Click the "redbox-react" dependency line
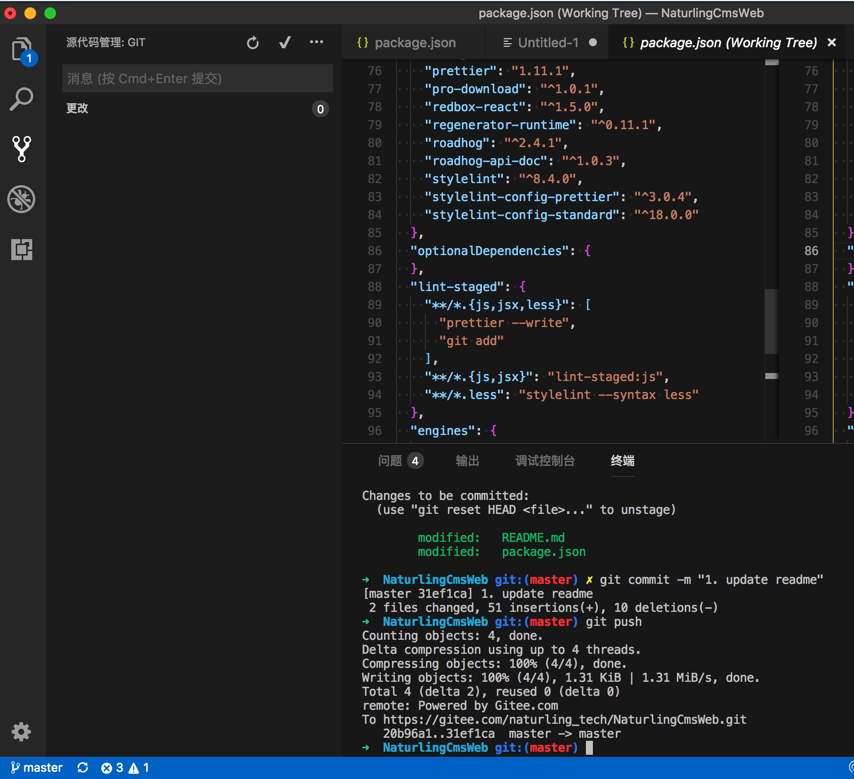 (x=514, y=107)
